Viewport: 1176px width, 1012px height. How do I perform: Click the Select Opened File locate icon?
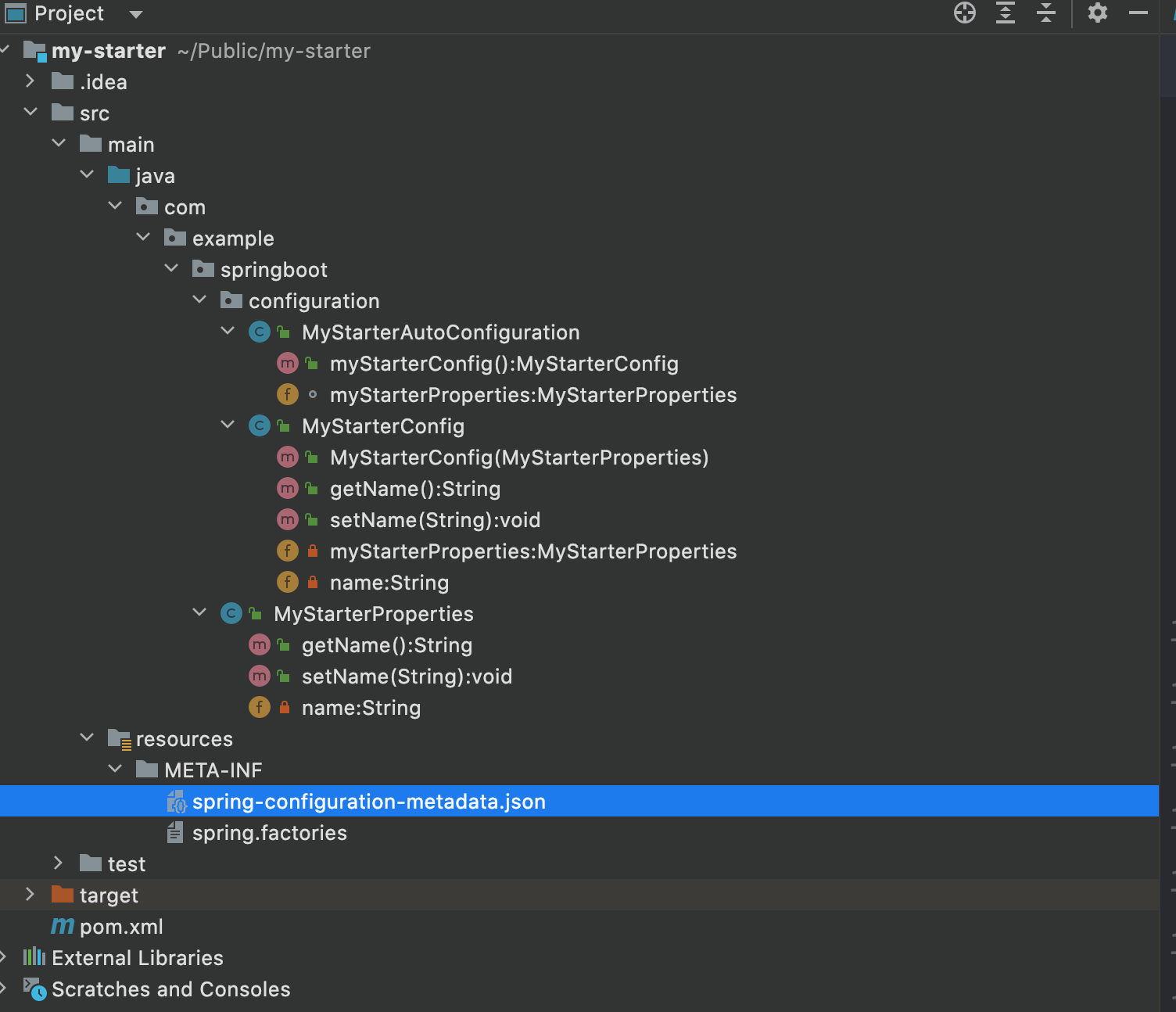[x=965, y=13]
